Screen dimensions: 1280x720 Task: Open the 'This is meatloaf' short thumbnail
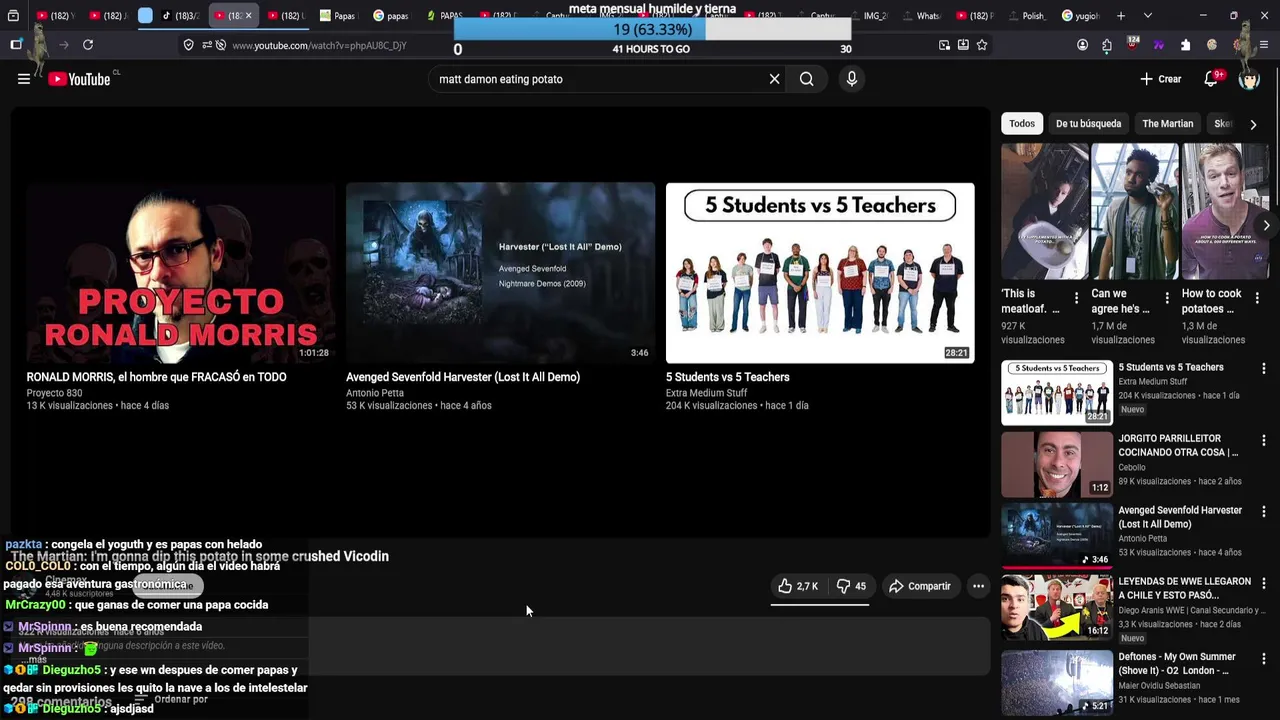point(1045,211)
